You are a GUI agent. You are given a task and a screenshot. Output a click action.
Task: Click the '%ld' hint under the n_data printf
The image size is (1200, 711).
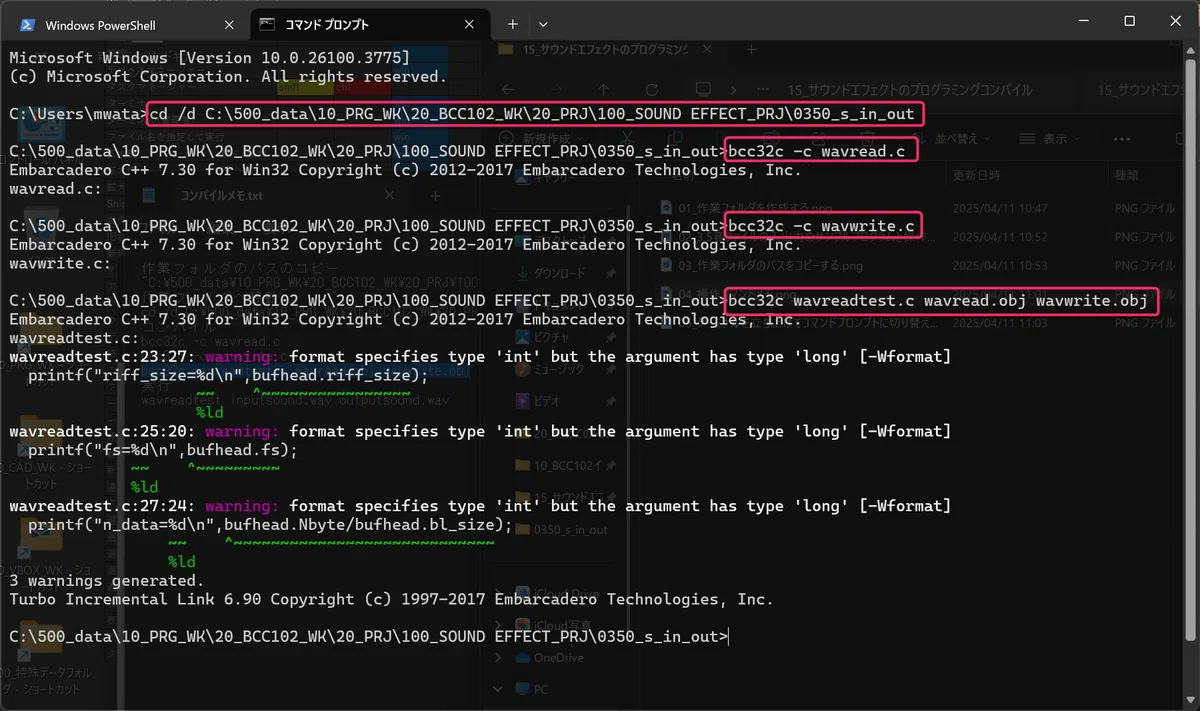182,562
